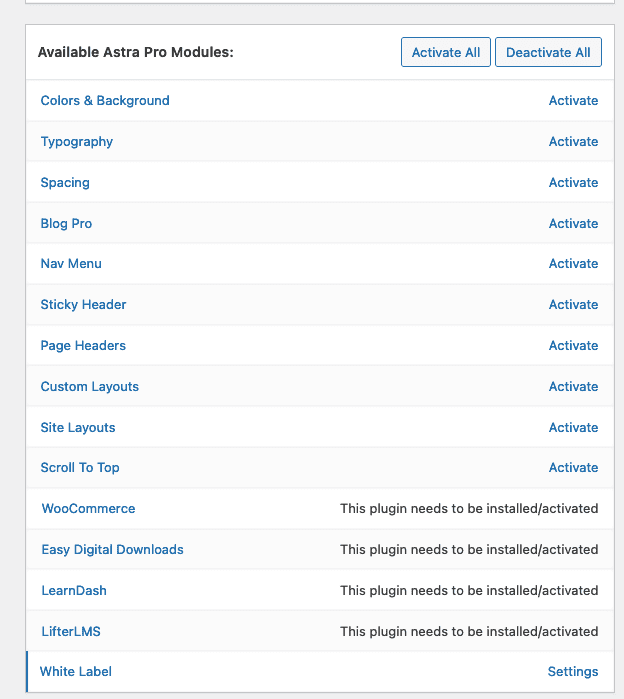624x699 pixels.
Task: Activate the Colors & Background module
Action: pos(573,101)
